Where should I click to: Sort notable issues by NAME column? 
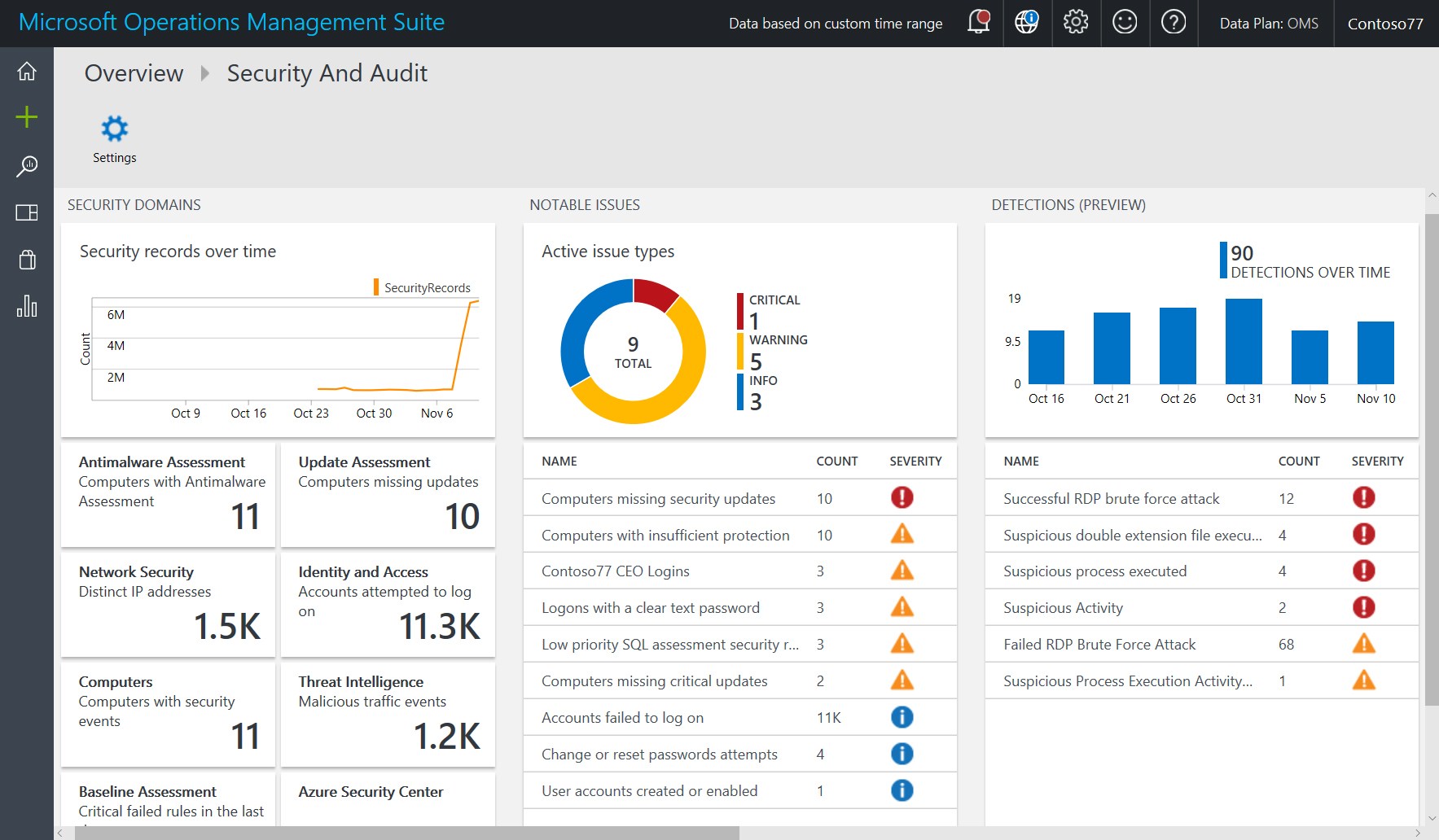tap(559, 461)
